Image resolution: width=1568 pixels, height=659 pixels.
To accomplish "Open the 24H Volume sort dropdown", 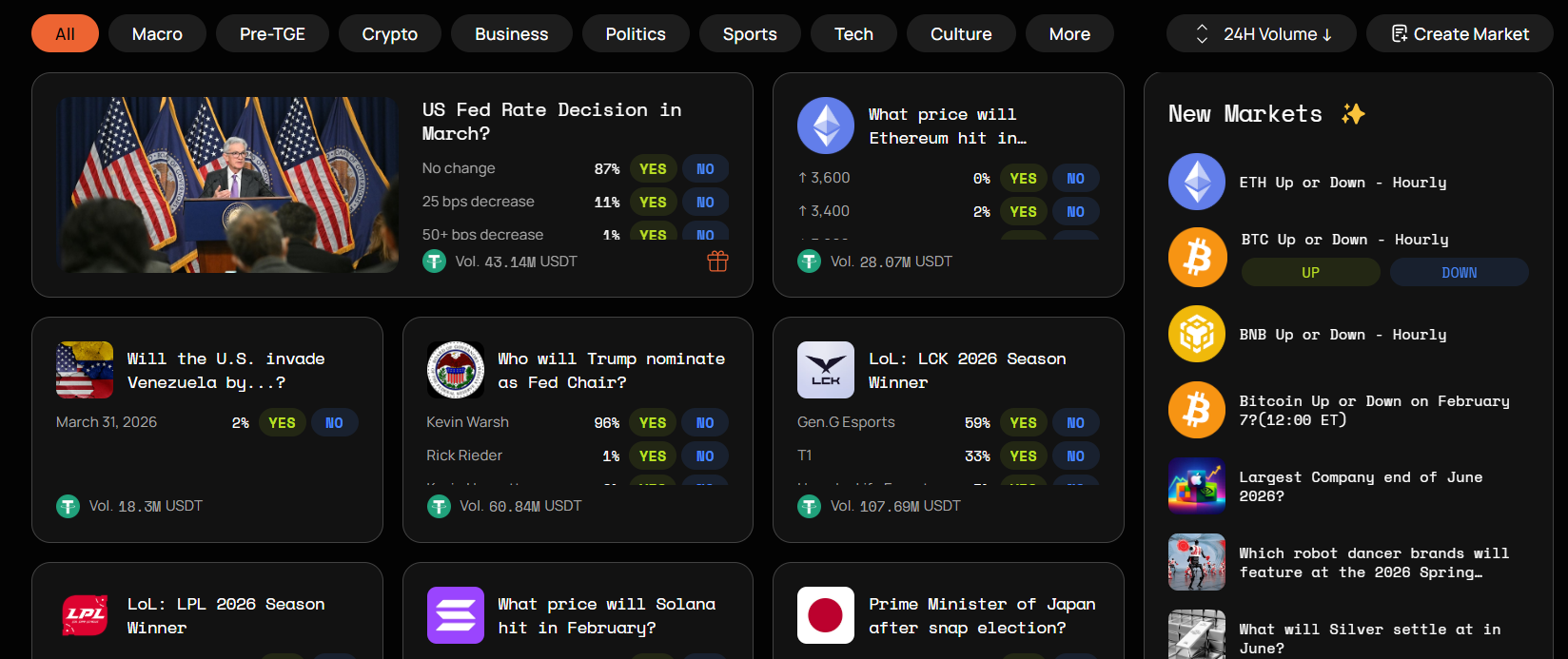I will 1264,34.
